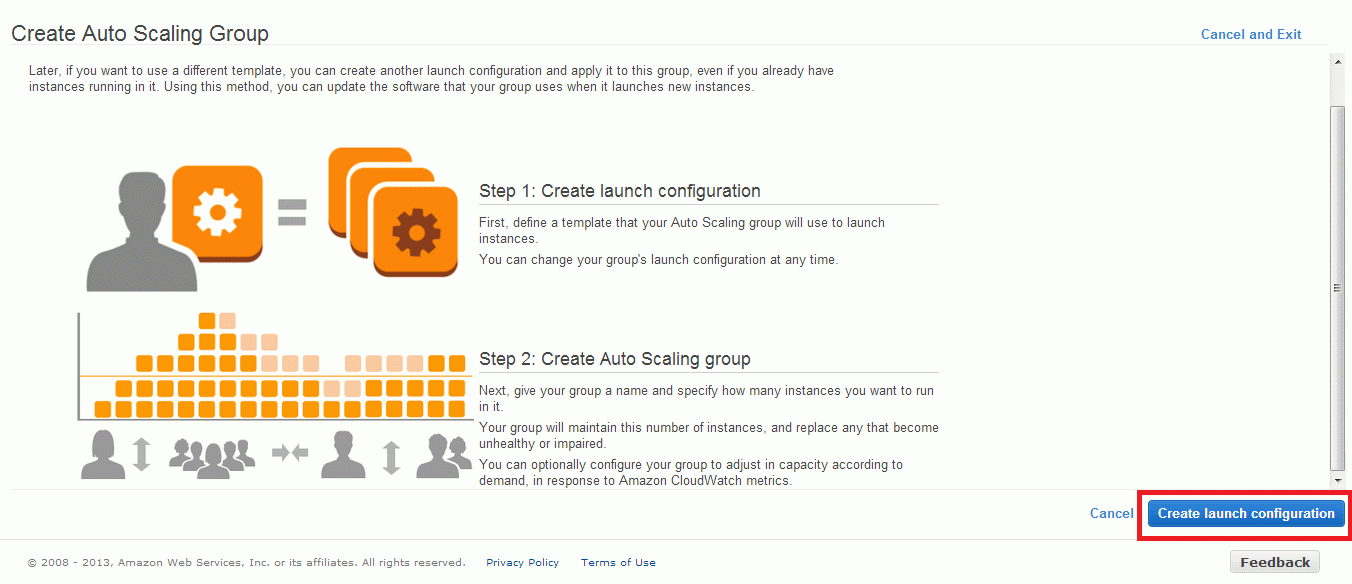Click the gray equals sign graphic
1352x584 pixels.
pos(292,211)
